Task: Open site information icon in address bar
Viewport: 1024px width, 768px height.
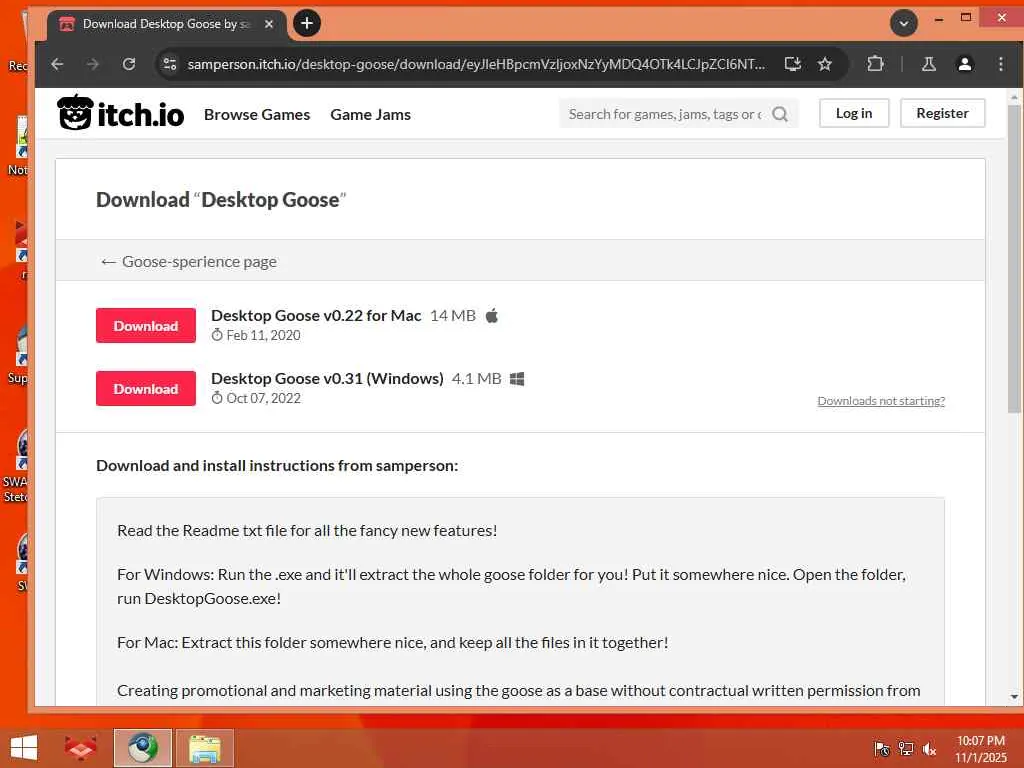Action: coord(170,64)
